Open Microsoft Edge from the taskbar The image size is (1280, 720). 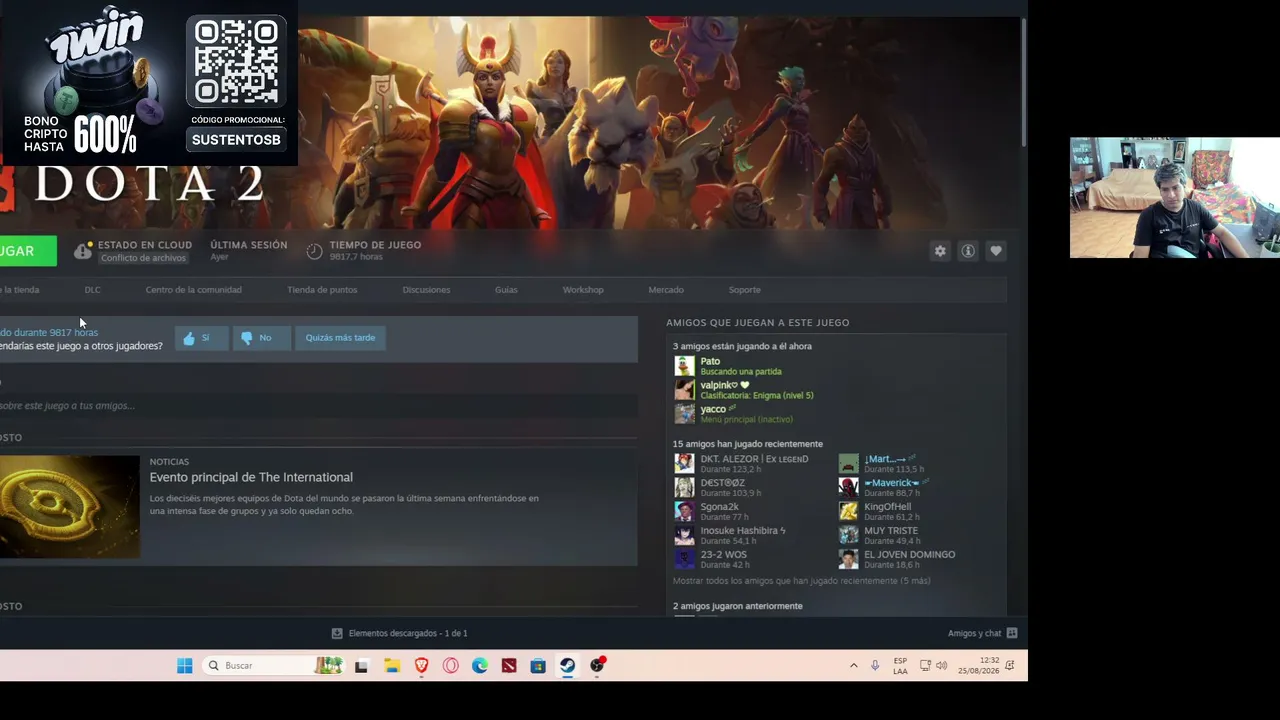pos(480,666)
